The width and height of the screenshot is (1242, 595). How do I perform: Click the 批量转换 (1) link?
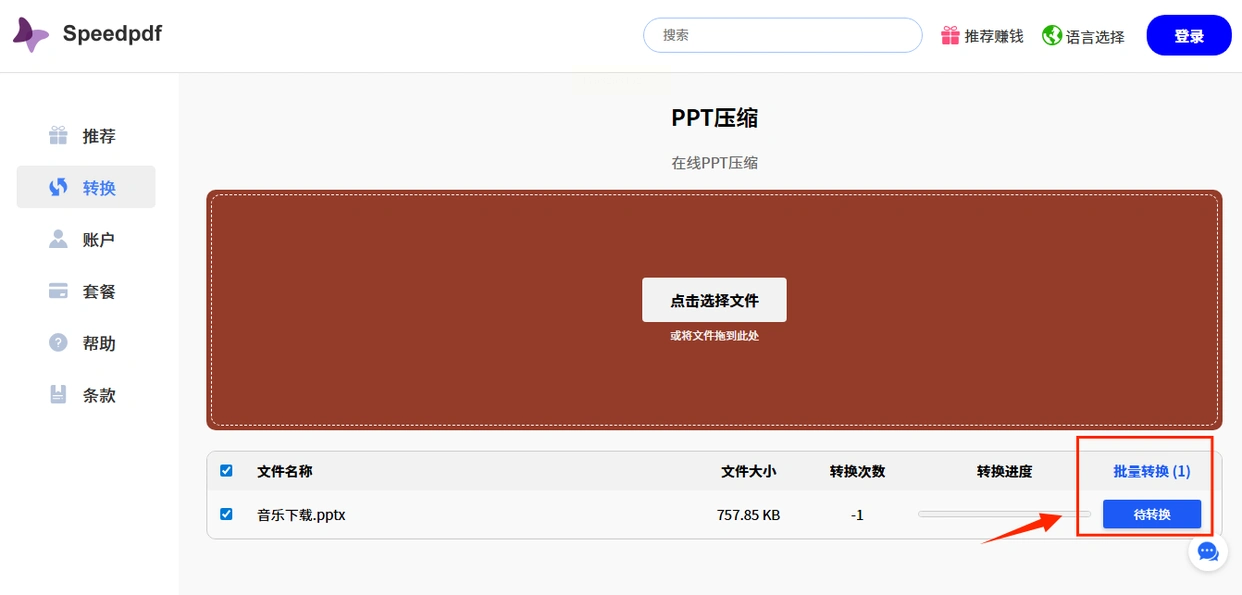click(1151, 471)
